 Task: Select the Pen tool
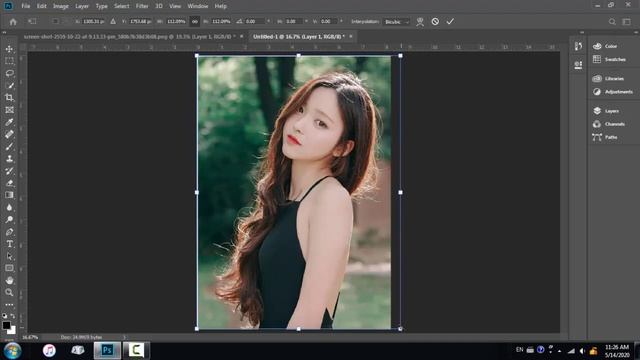point(9,232)
